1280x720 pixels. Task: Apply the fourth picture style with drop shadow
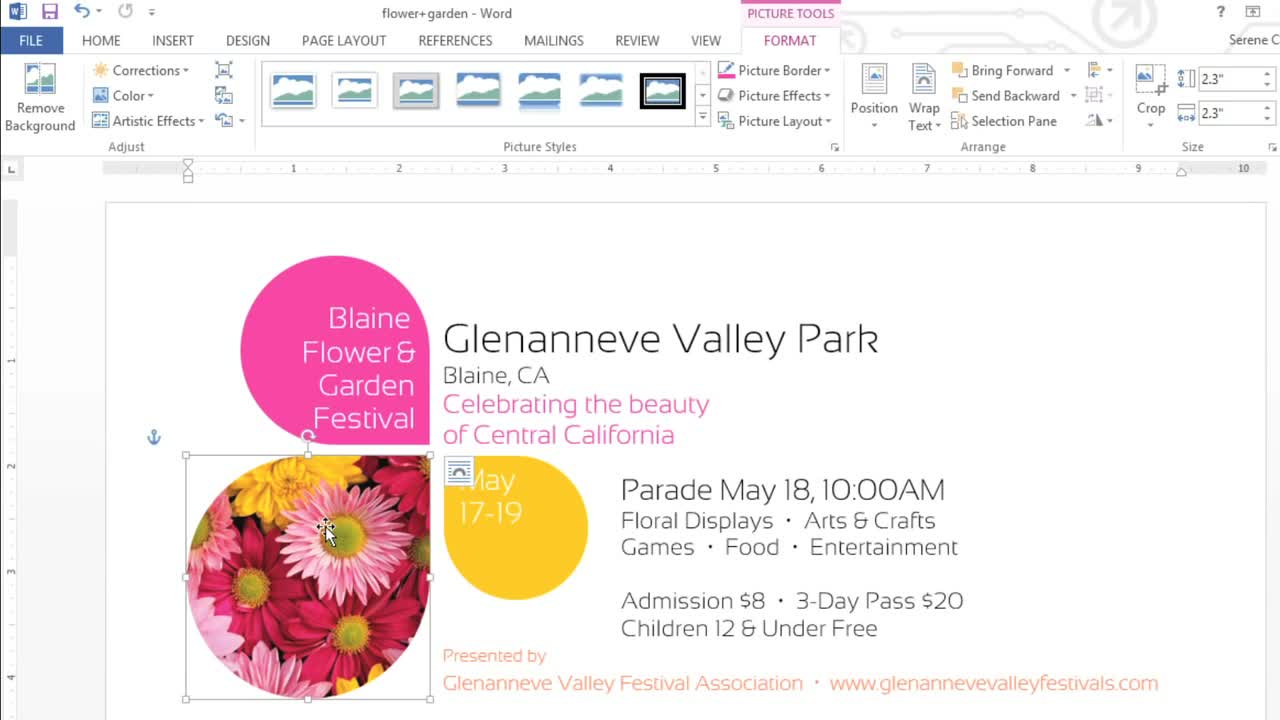pyautogui.click(x=478, y=91)
